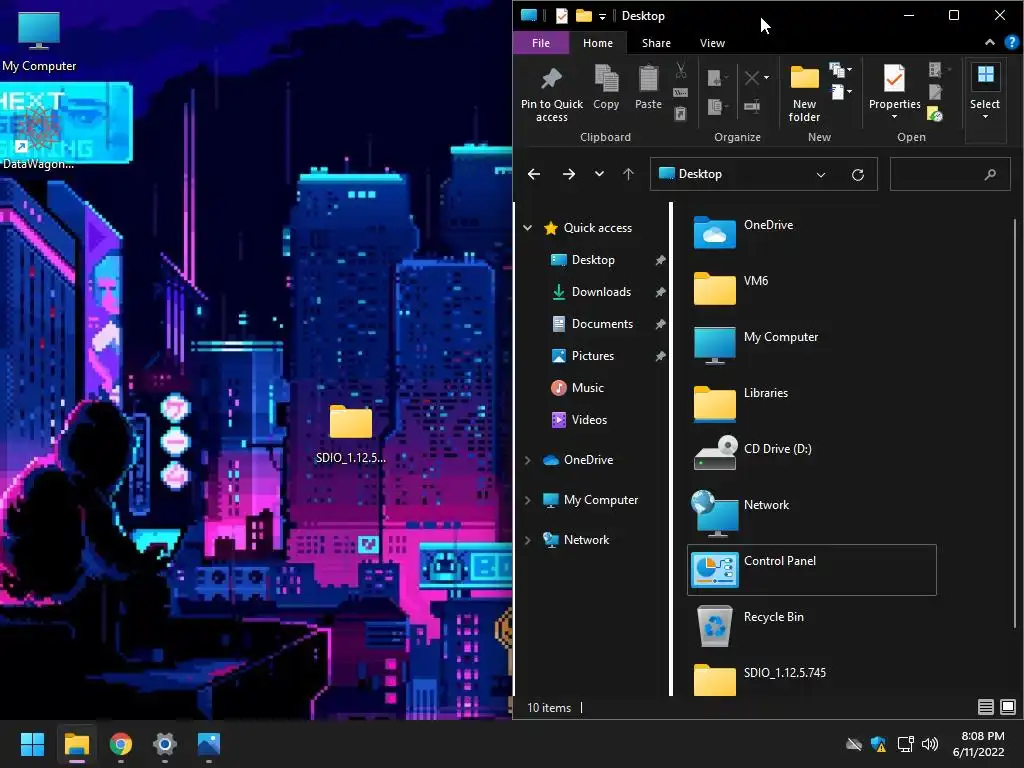Expand the OneDrive tree node
Viewport: 1024px width, 768px height.
(528, 460)
